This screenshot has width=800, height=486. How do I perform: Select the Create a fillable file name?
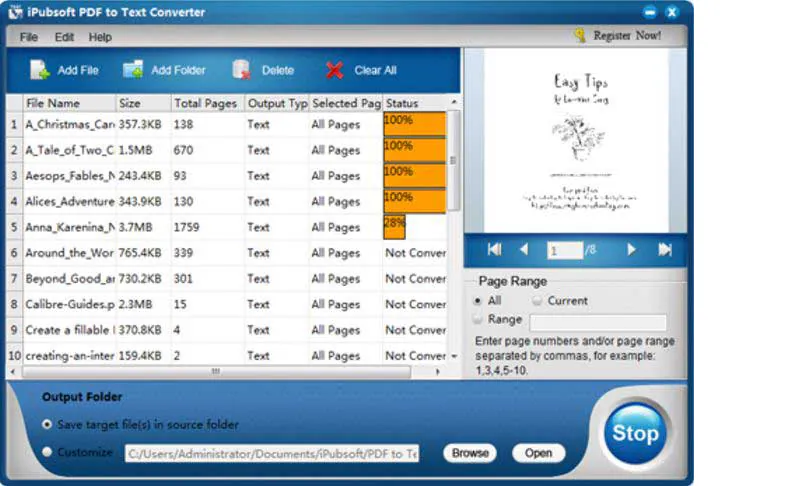pos(70,330)
